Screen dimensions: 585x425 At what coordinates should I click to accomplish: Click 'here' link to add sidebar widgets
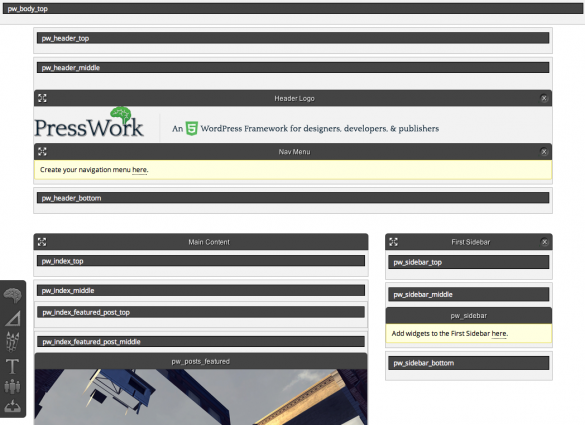tap(499, 334)
